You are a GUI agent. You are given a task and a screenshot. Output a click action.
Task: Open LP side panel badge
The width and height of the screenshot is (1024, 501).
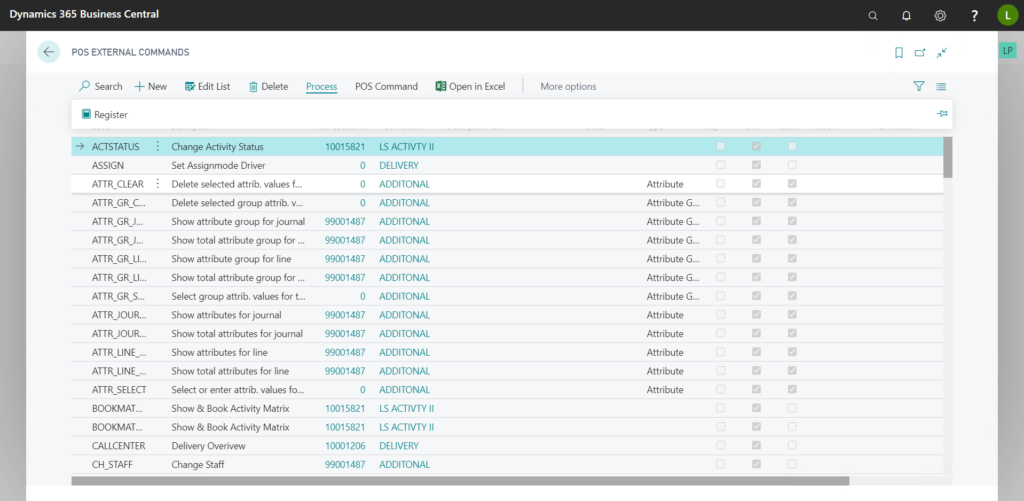(1008, 50)
